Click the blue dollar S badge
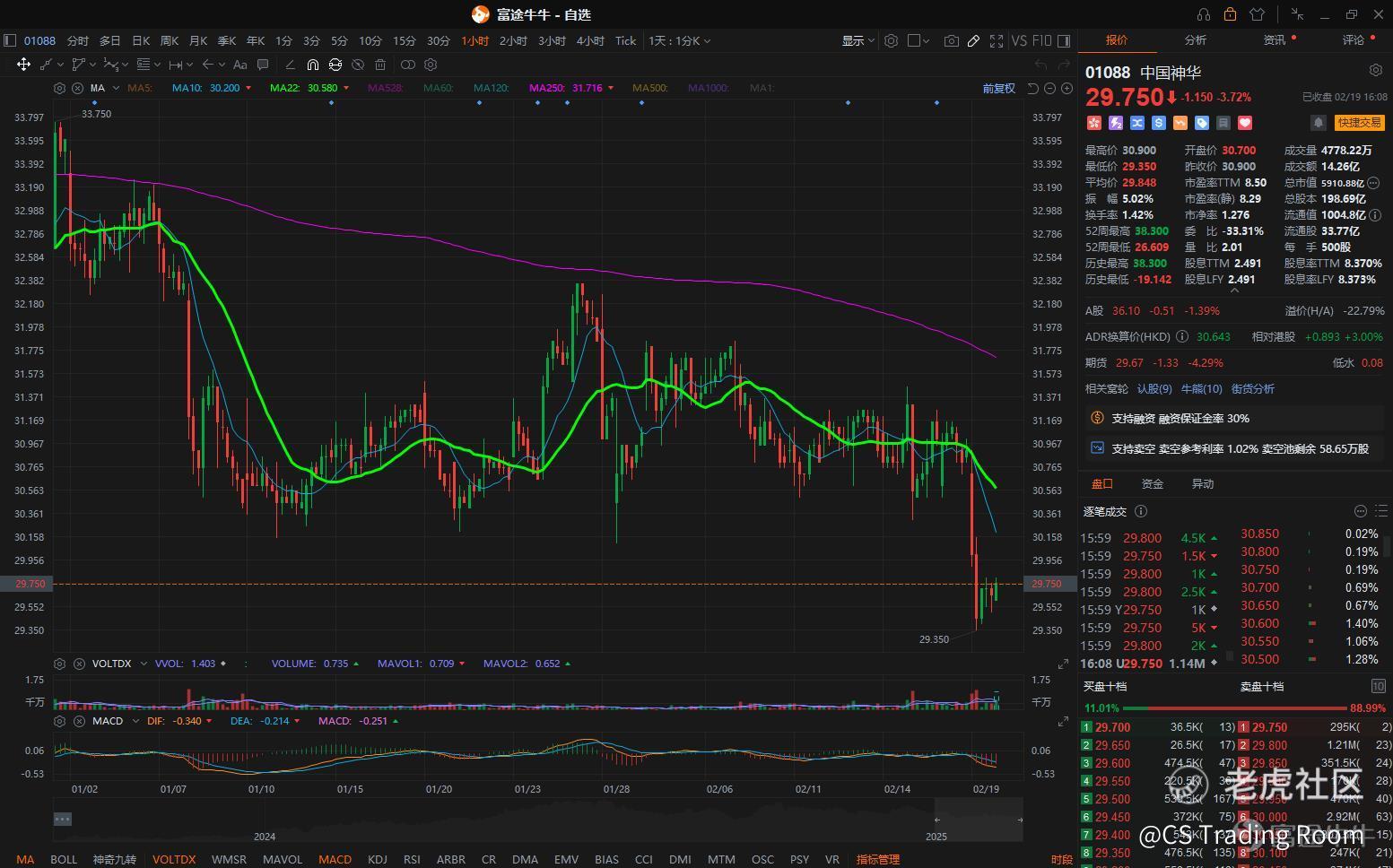Image resolution: width=1393 pixels, height=868 pixels. pos(1159,123)
